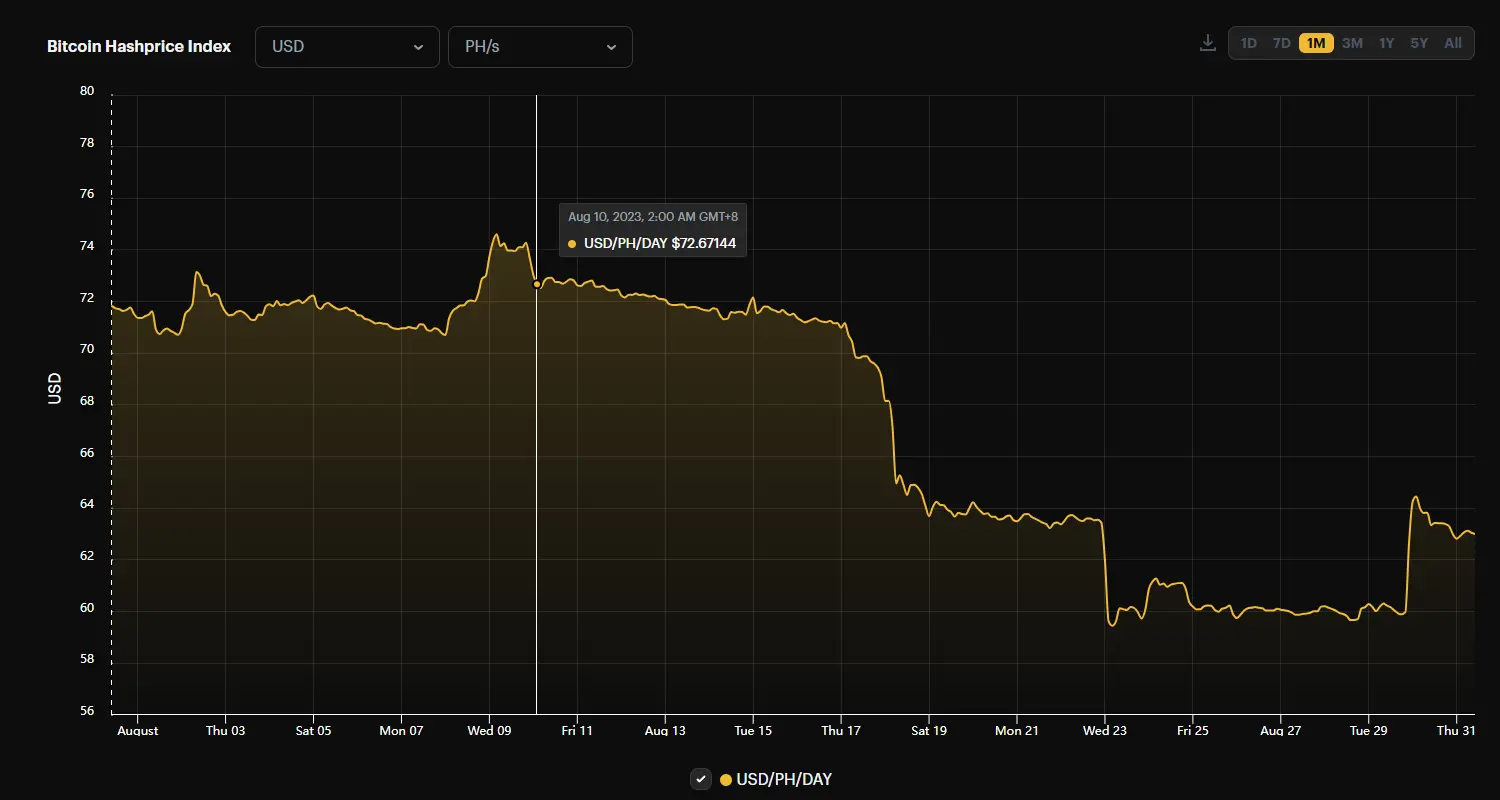The width and height of the screenshot is (1500, 800).
Task: Switch chart to 1Y range
Action: [x=1386, y=43]
